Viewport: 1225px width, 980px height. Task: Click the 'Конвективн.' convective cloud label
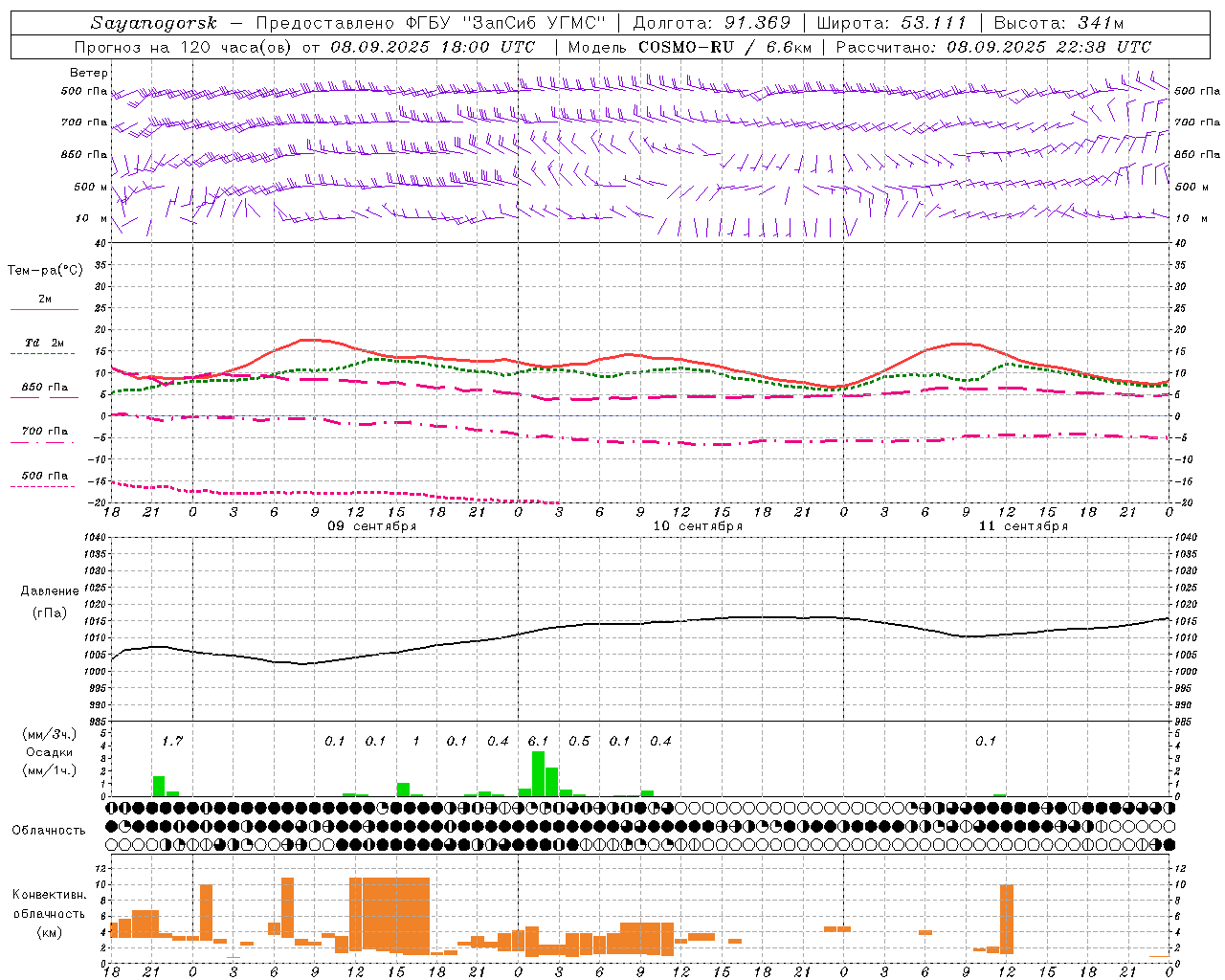[50, 895]
